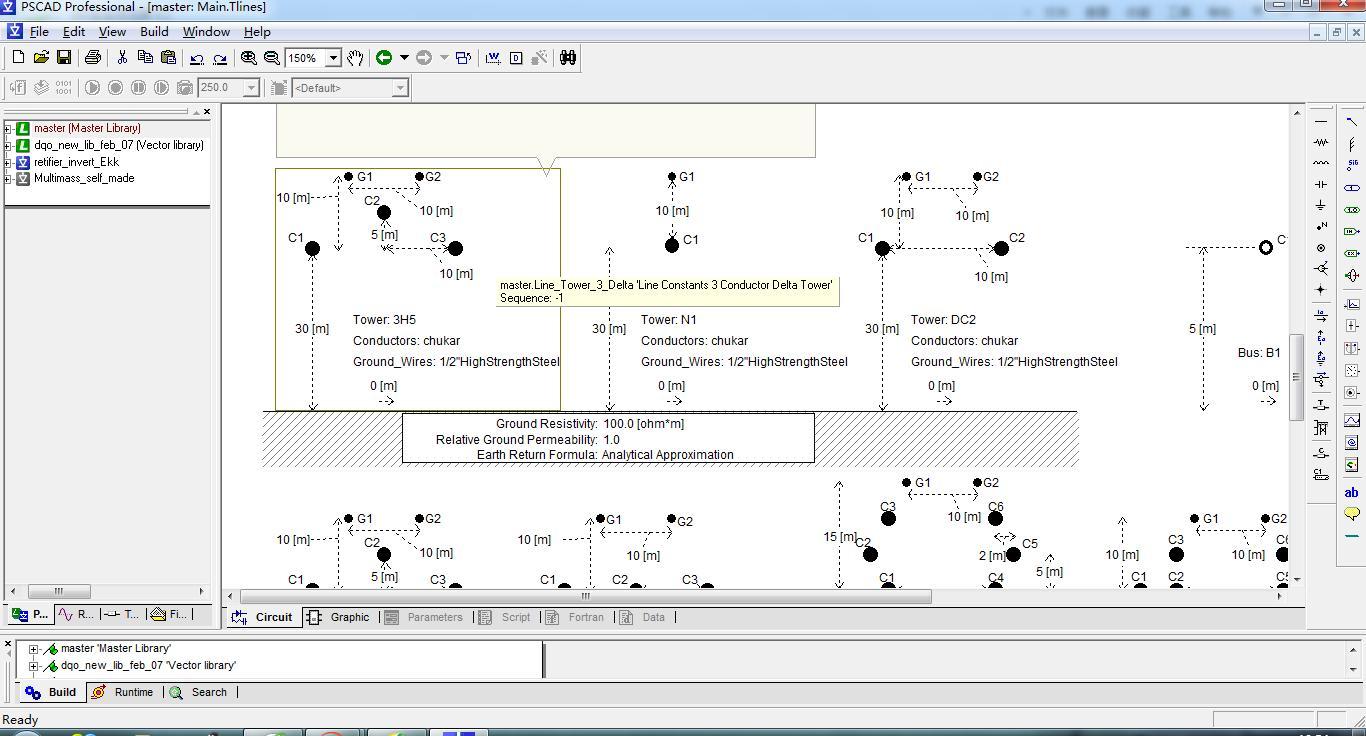
Task: Open the File menu
Action: pyautogui.click(x=39, y=32)
